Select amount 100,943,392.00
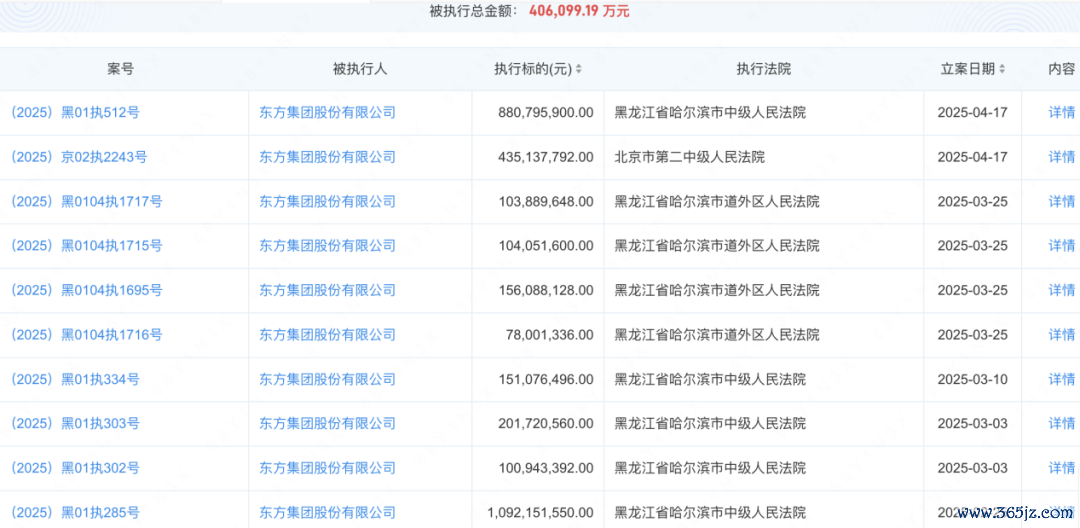Viewport: 1080px width, 528px height. click(546, 468)
